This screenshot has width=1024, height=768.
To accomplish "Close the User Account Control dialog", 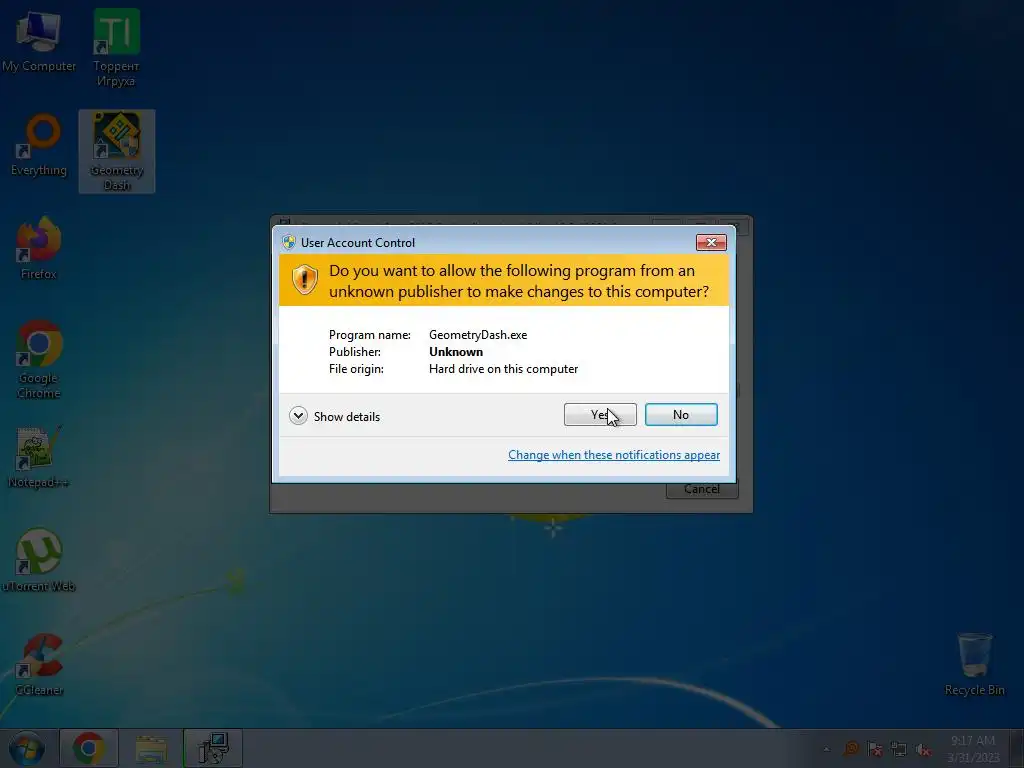I will pyautogui.click(x=711, y=242).
